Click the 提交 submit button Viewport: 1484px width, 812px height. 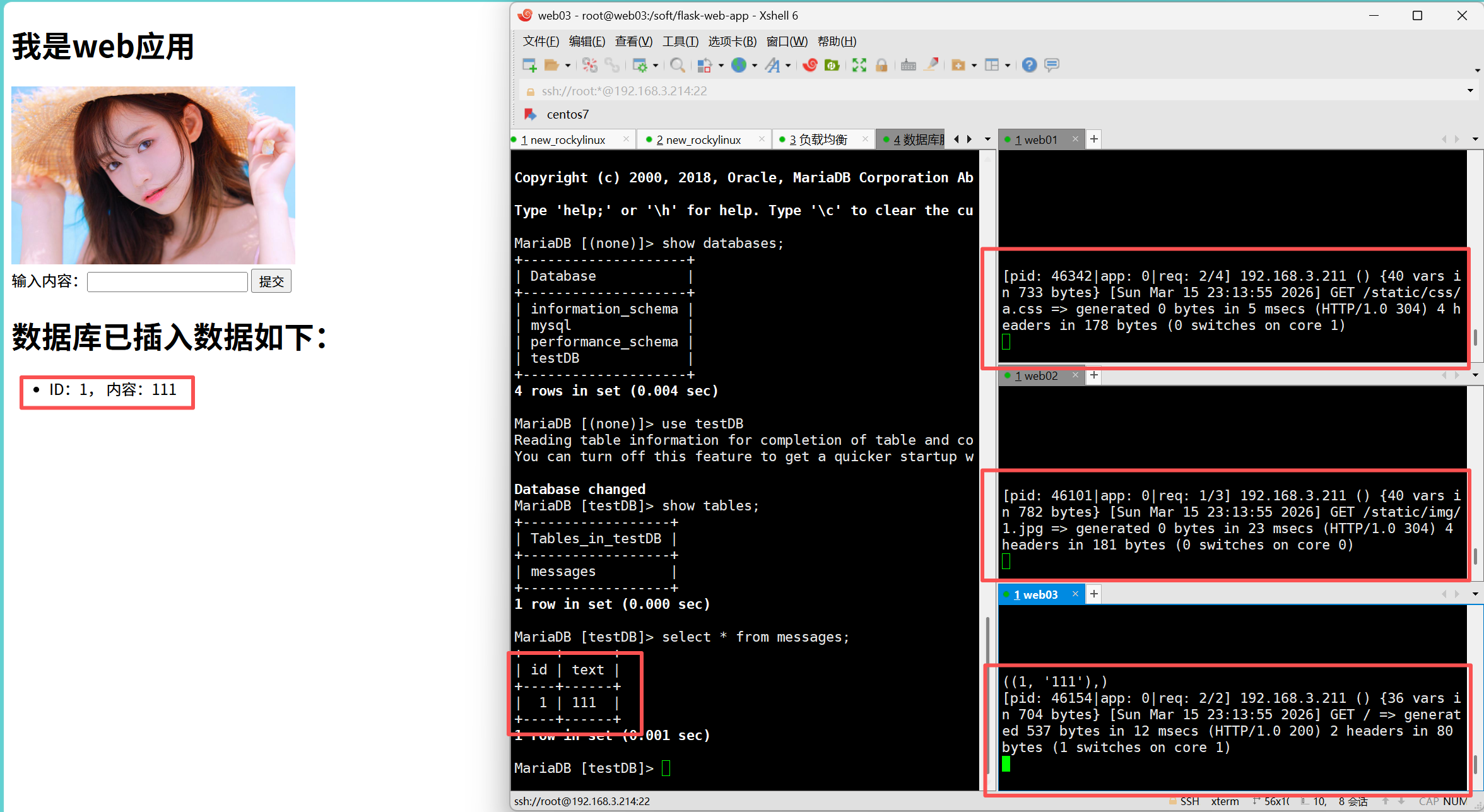coord(271,281)
